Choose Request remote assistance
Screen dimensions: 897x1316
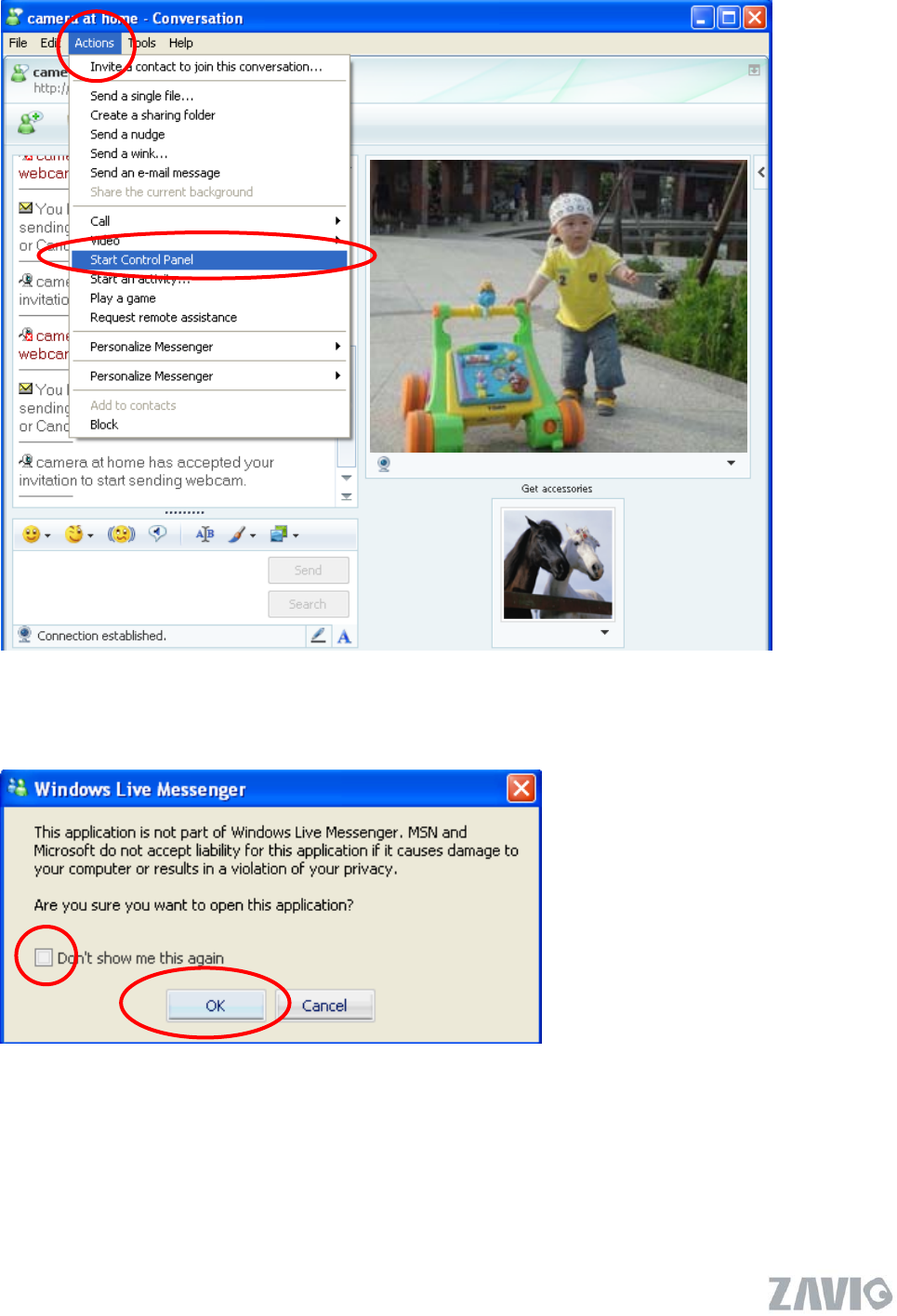click(x=164, y=318)
